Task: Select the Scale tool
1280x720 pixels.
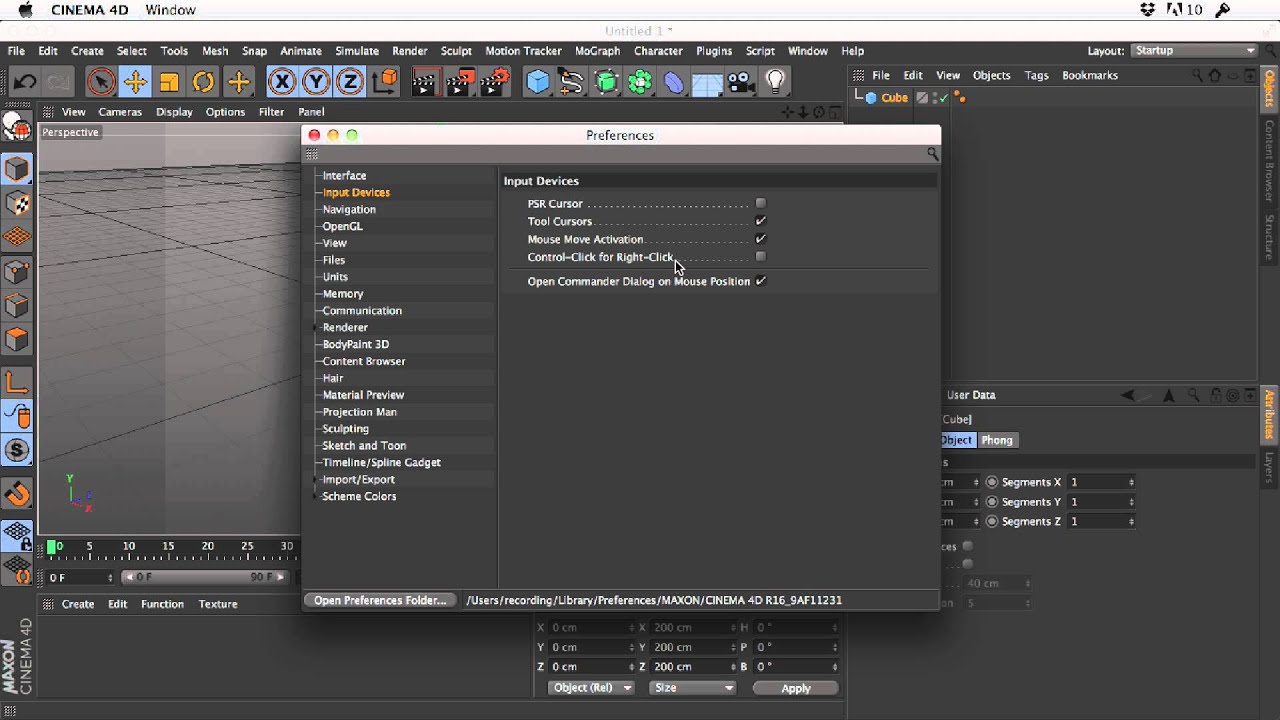Action: [x=169, y=82]
